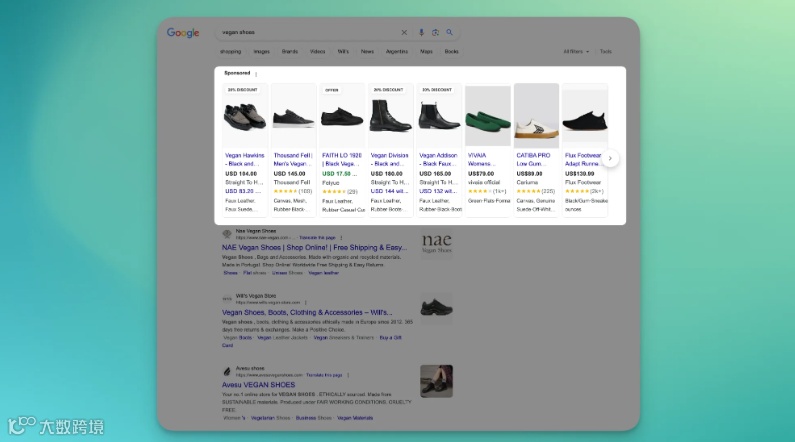Select the Videos search filter
The height and width of the screenshot is (442, 795).
[x=317, y=52]
